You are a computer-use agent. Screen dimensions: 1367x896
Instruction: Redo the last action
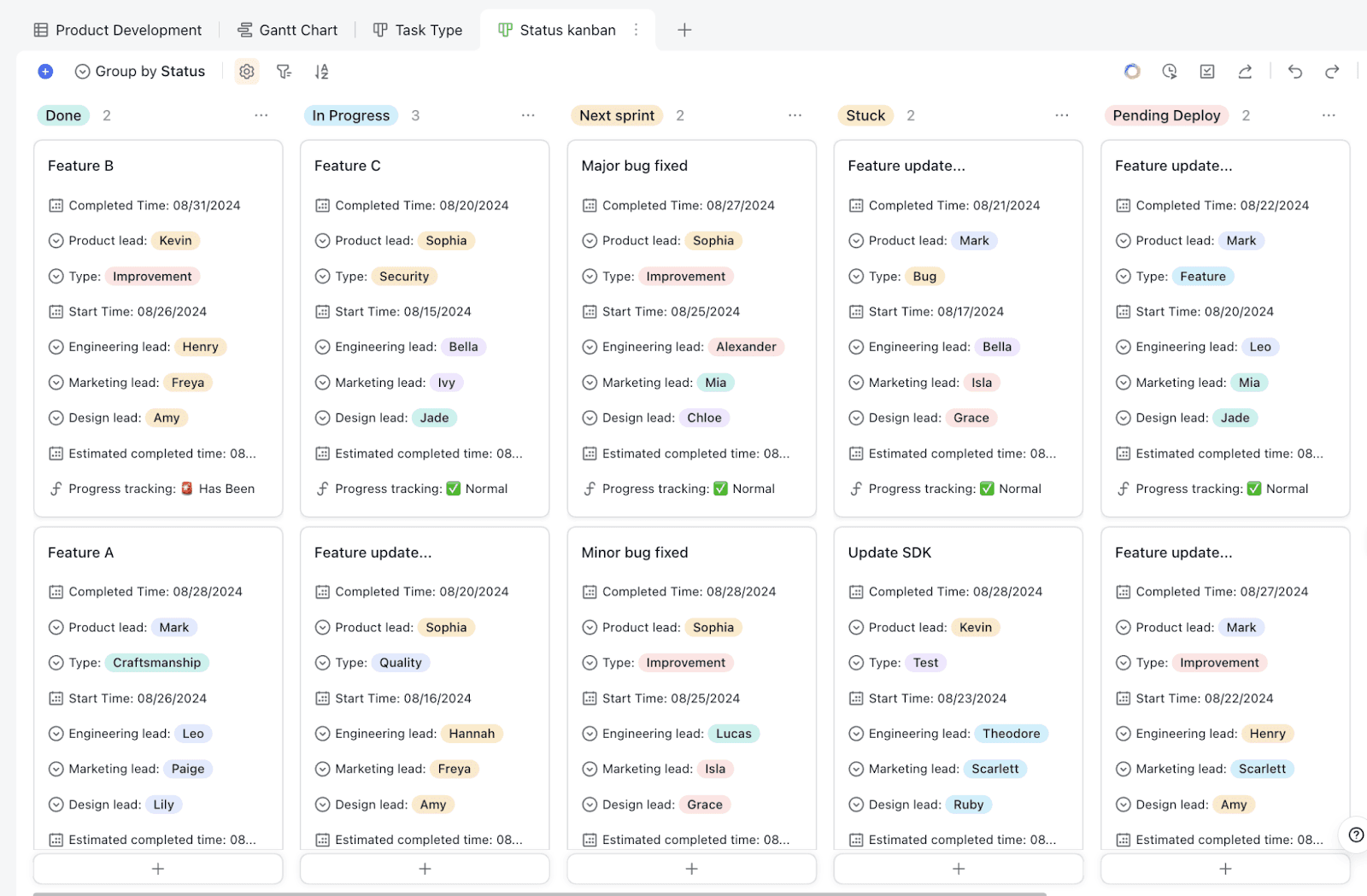[1331, 72]
